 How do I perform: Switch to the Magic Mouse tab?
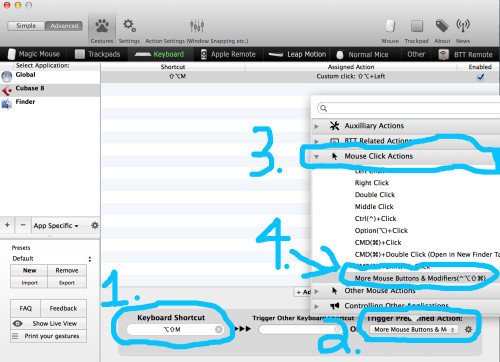click(33, 54)
